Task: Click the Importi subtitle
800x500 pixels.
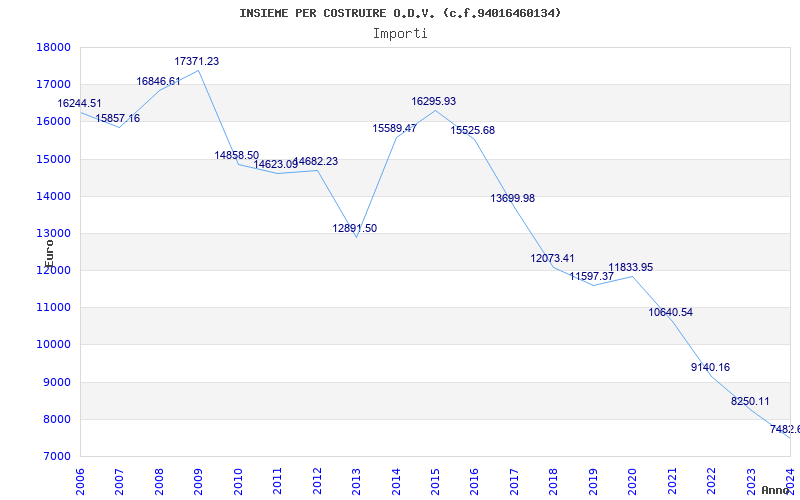Action: (x=400, y=34)
